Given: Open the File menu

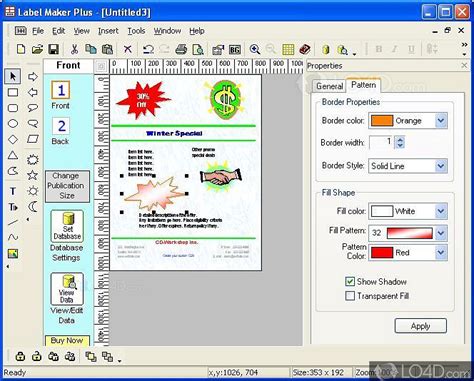Looking at the screenshot, I should pos(38,31).
